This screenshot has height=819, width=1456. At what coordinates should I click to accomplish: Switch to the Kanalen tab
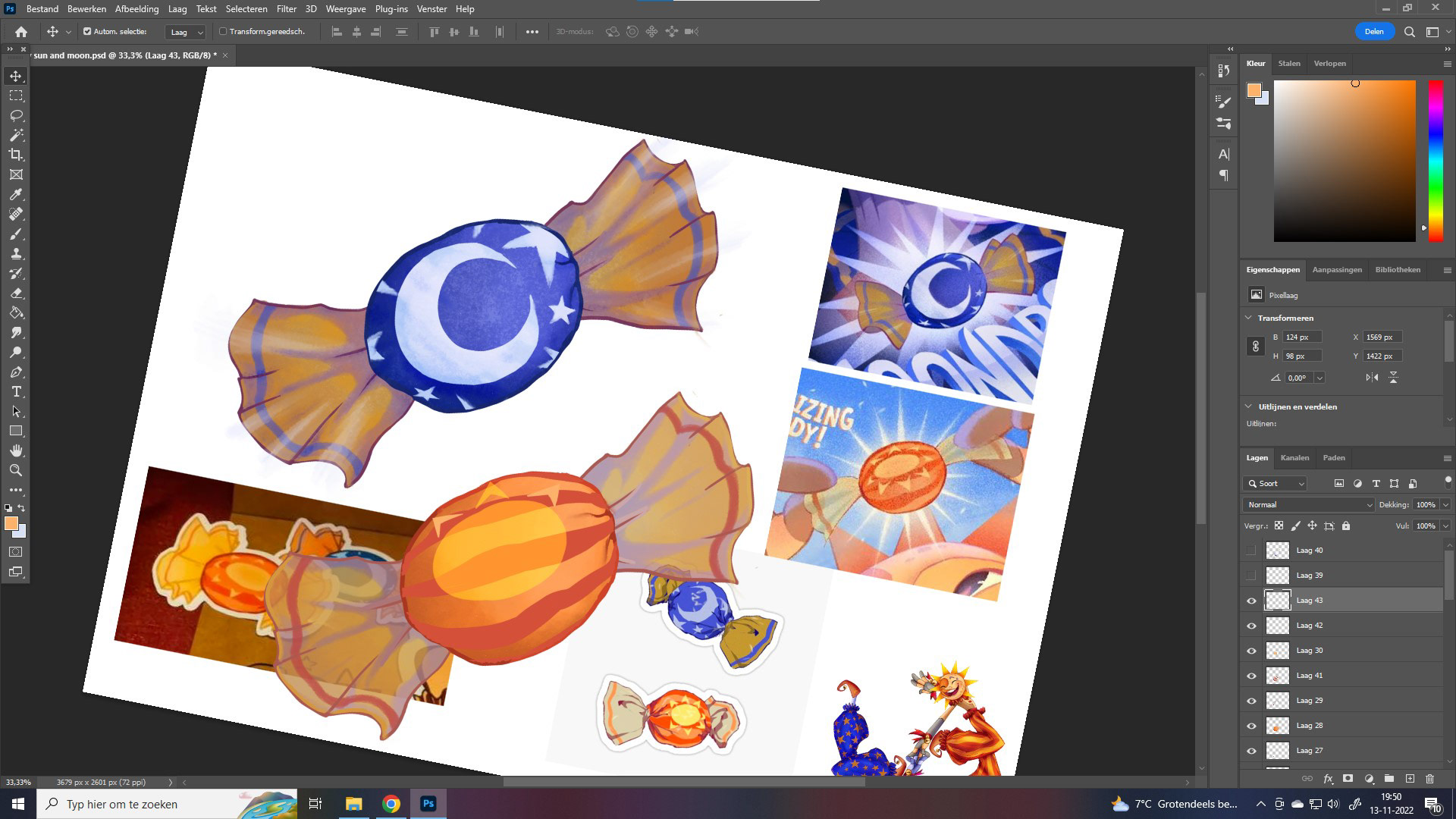click(1294, 458)
